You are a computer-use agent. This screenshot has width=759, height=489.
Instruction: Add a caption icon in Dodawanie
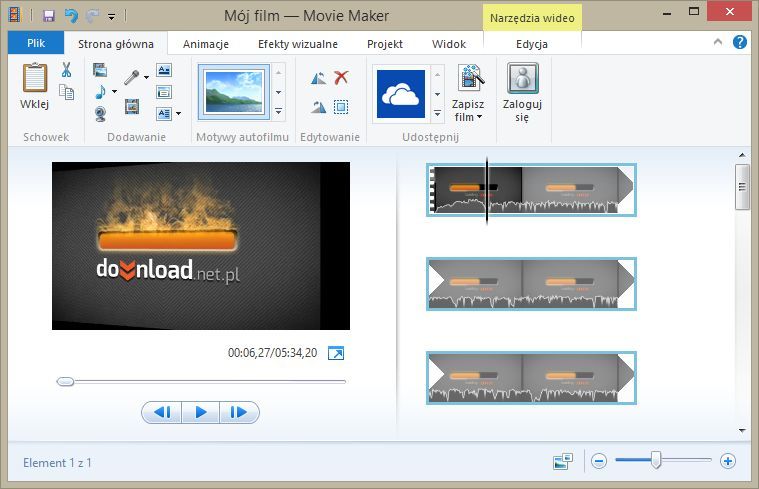[164, 92]
